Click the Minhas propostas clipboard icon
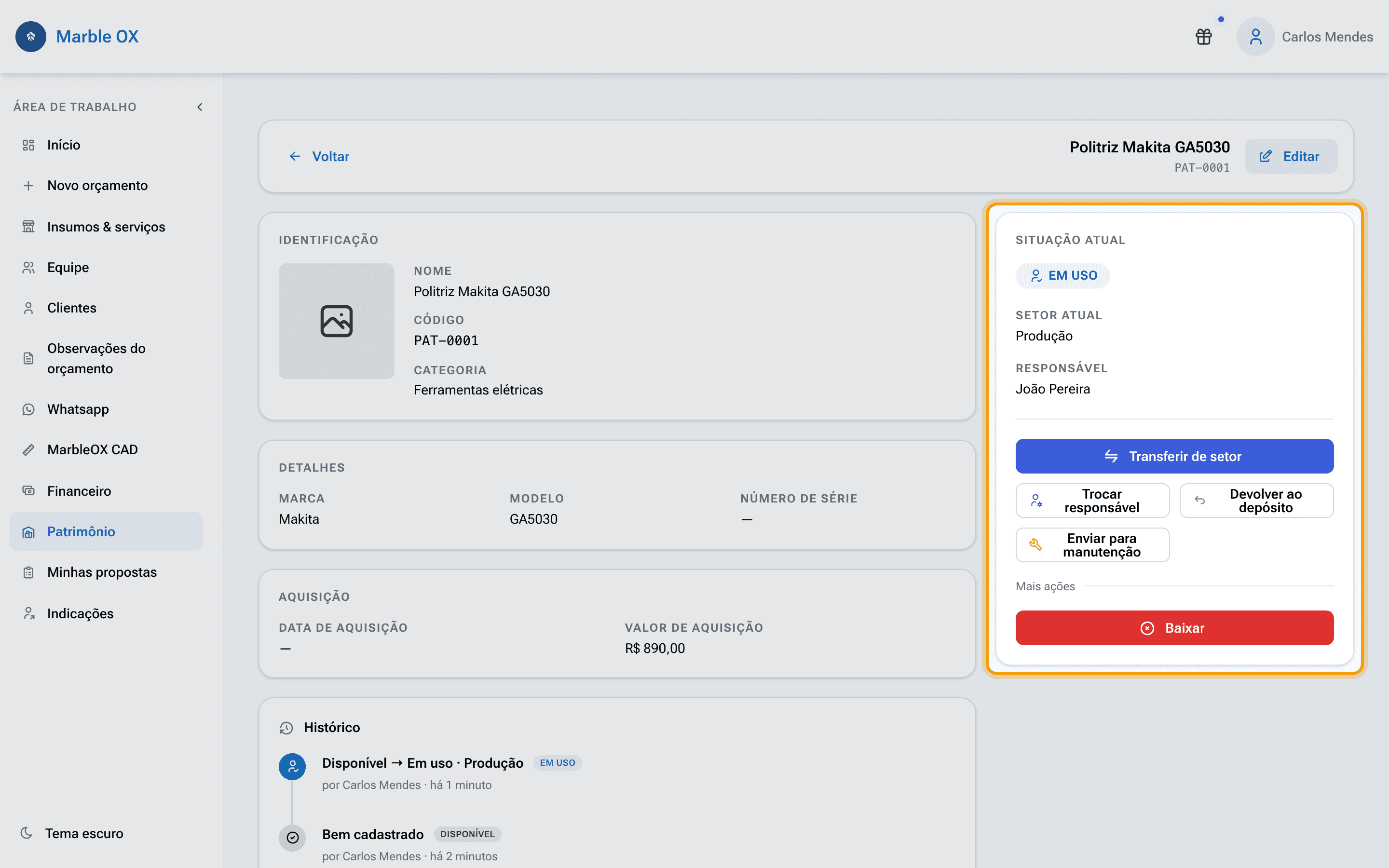This screenshot has height=868, width=1389. [x=28, y=572]
